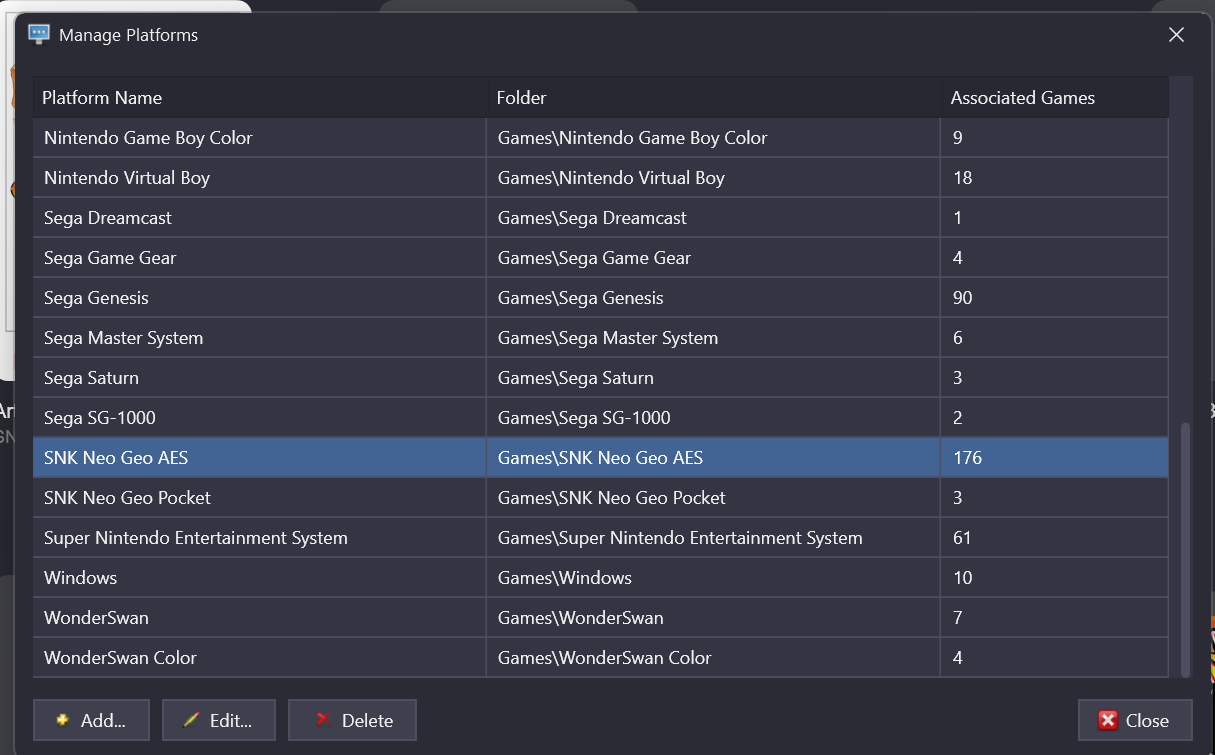This screenshot has height=755, width=1215.
Task: Click folder cell Games\Nintendo Virtual Boy
Action: coord(714,178)
